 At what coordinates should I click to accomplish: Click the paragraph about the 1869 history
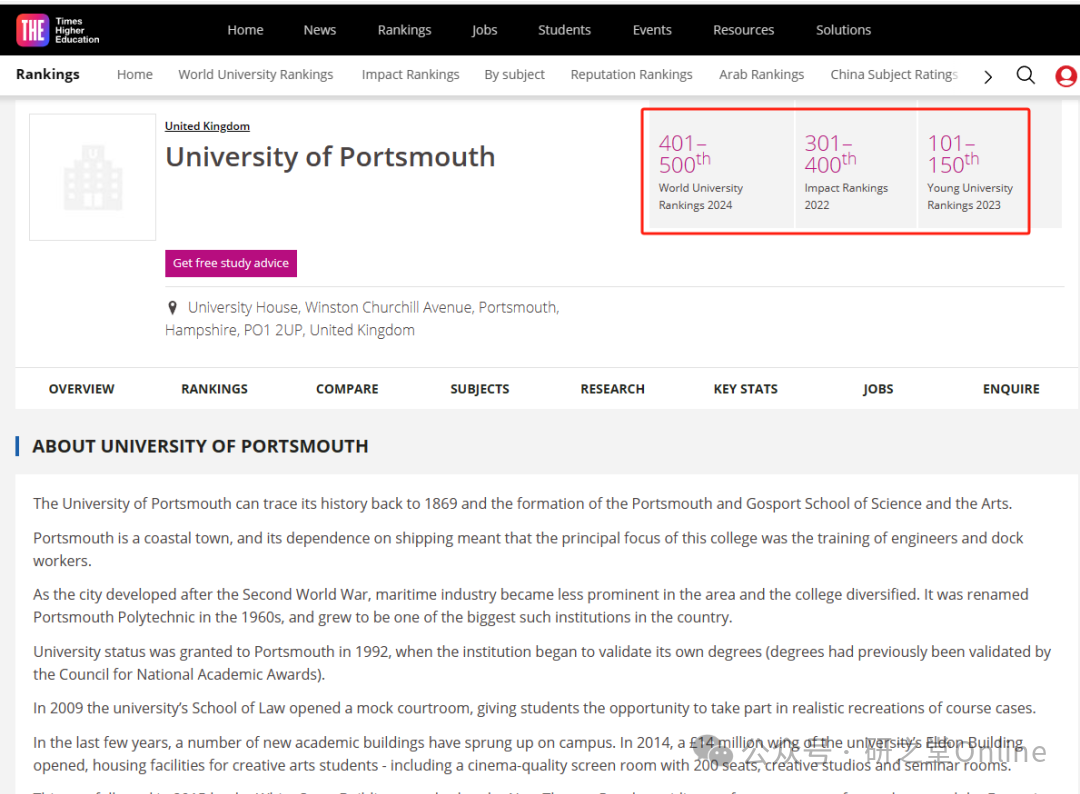click(x=522, y=503)
